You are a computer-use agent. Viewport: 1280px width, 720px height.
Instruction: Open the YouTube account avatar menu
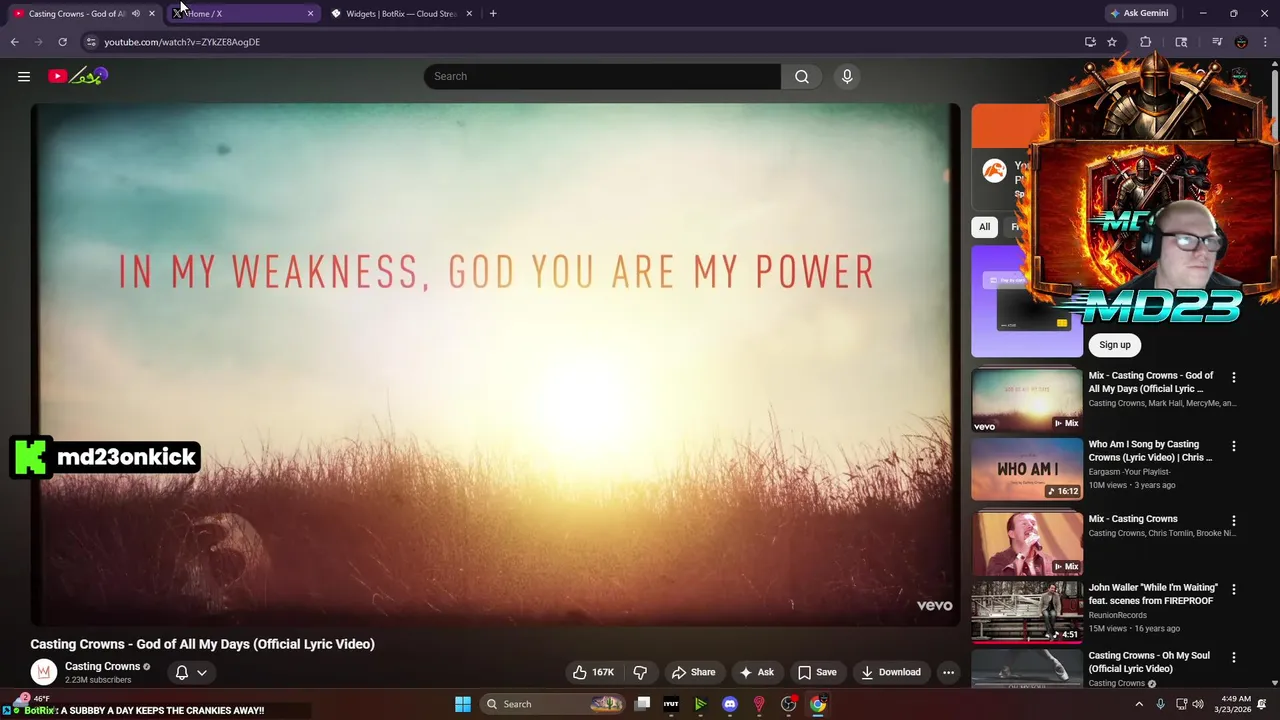click(x=1240, y=76)
